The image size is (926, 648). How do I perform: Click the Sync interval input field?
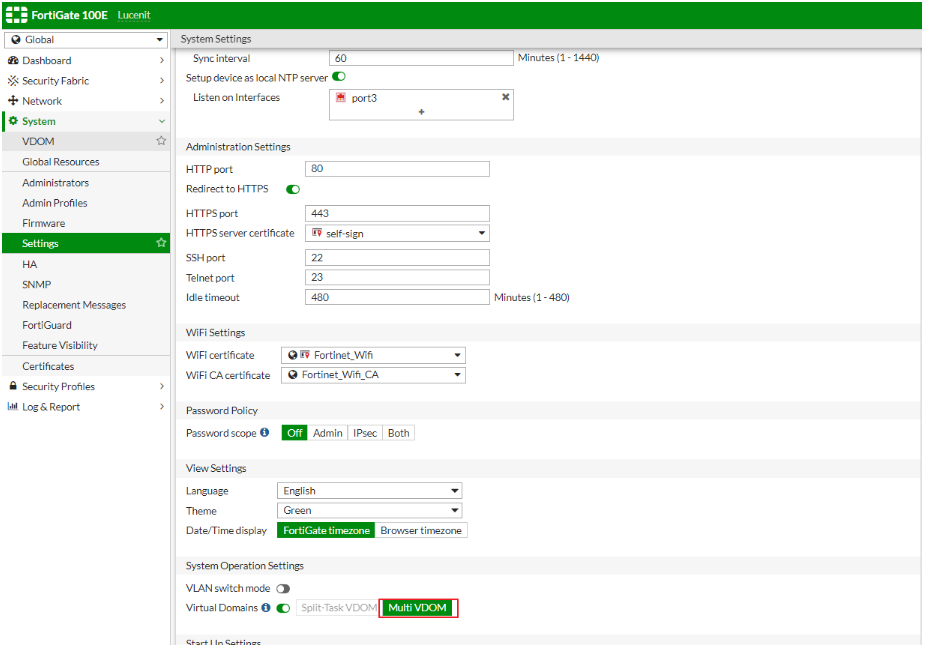point(421,58)
